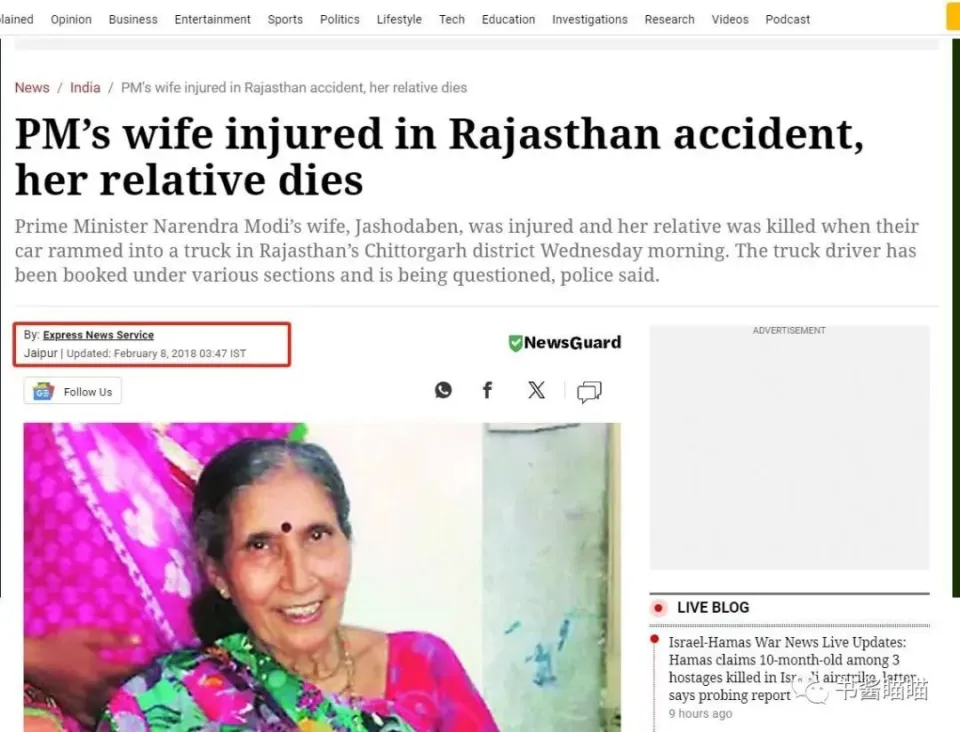The width and height of the screenshot is (960, 732).
Task: Click the Follow Us button
Action: 72,391
